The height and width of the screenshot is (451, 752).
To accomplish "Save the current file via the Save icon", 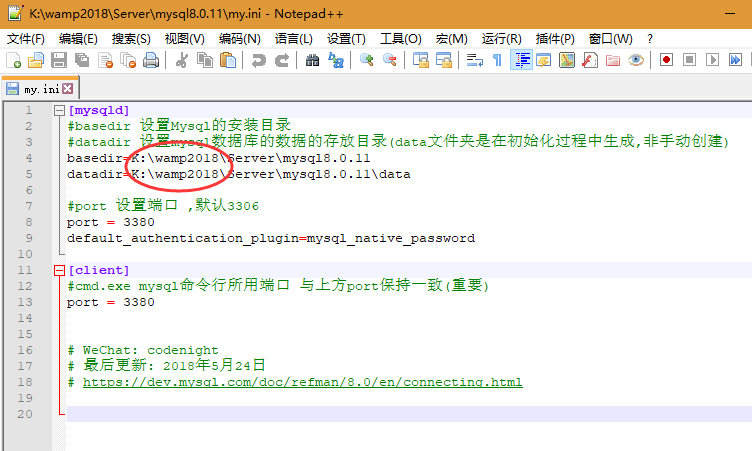I will 59,60.
